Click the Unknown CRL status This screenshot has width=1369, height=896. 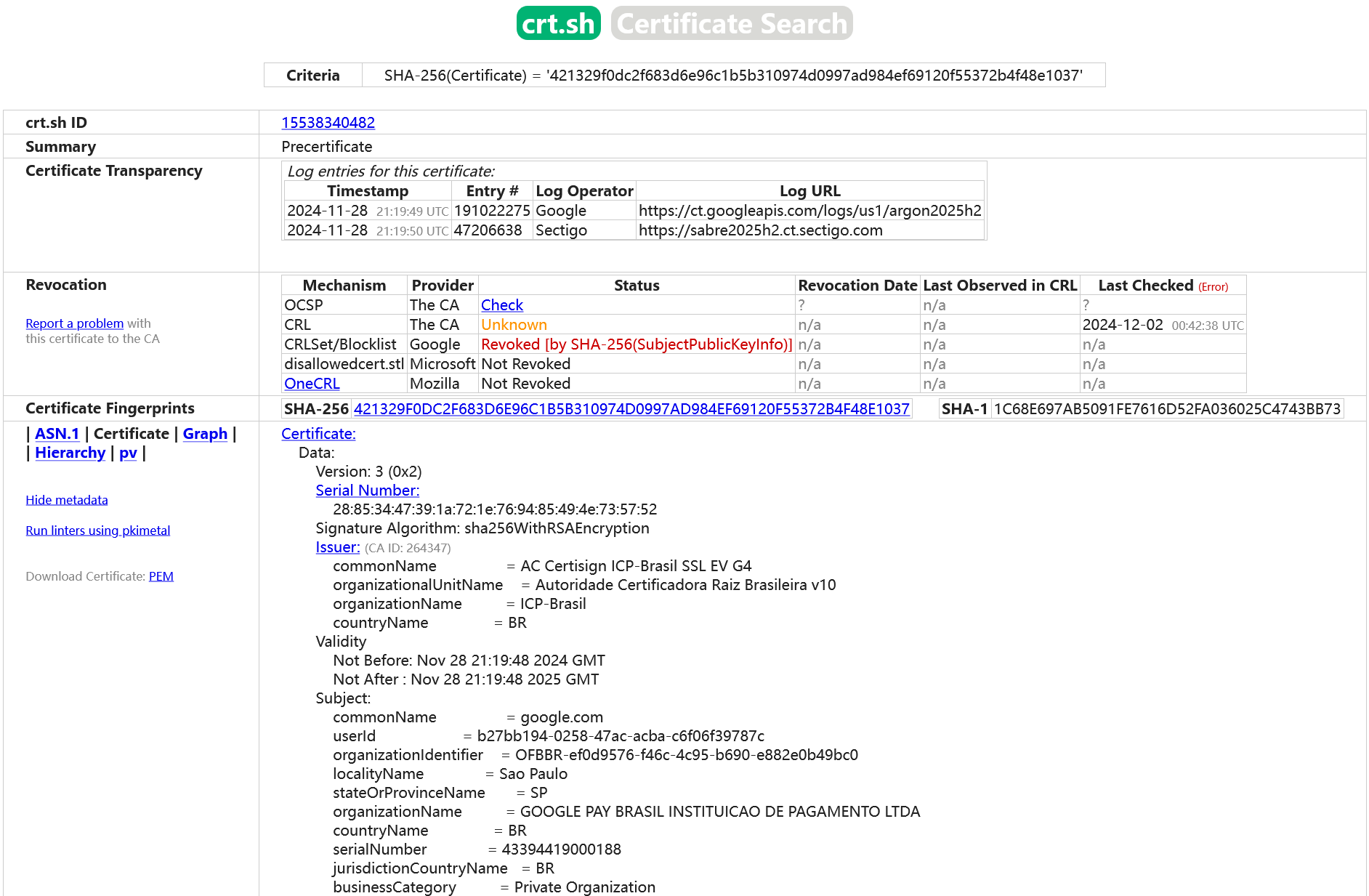tap(514, 325)
